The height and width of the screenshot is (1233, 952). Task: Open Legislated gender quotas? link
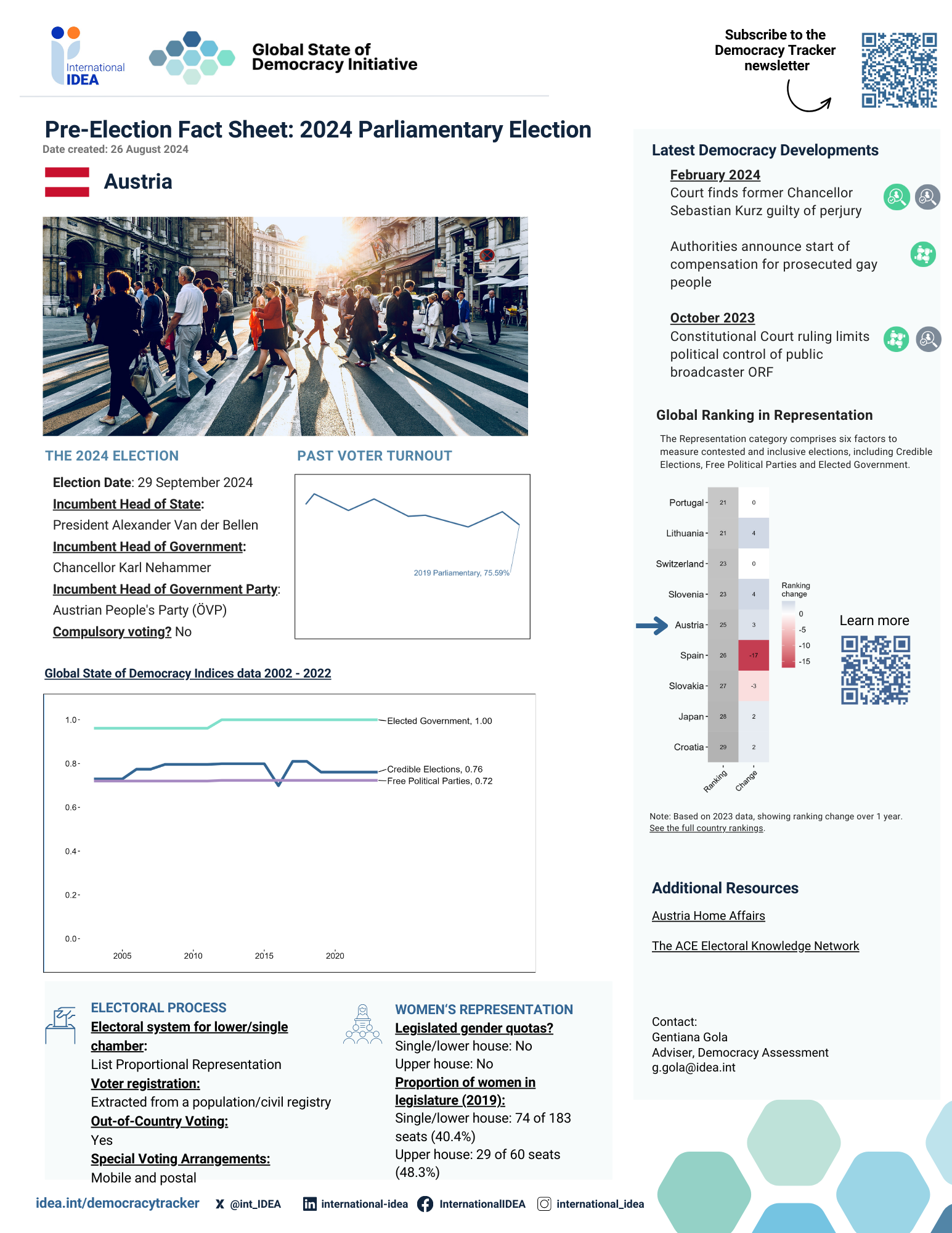pos(474,1028)
